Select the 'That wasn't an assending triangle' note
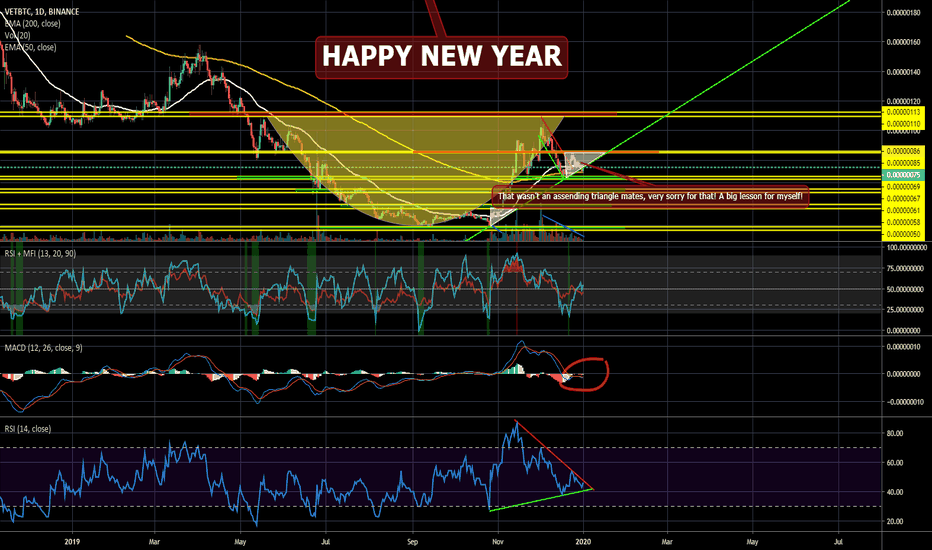Viewport: 932px width, 550px height. tap(650, 196)
